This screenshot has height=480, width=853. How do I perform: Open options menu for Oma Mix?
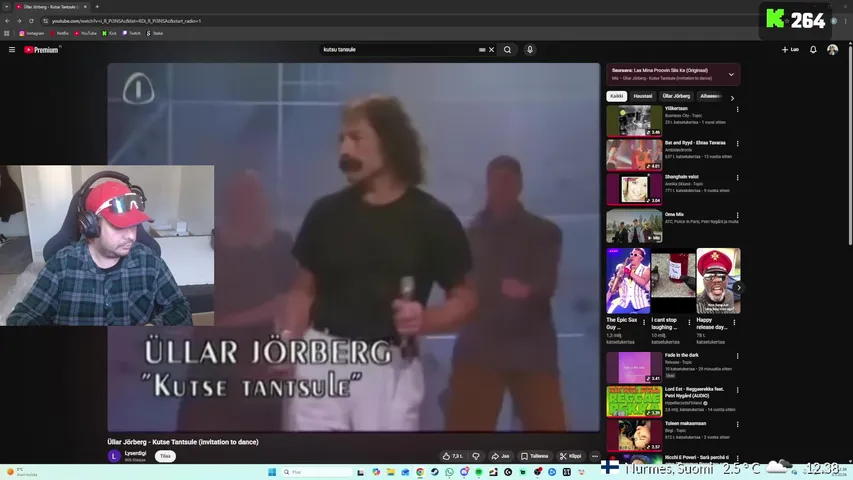tap(738, 216)
